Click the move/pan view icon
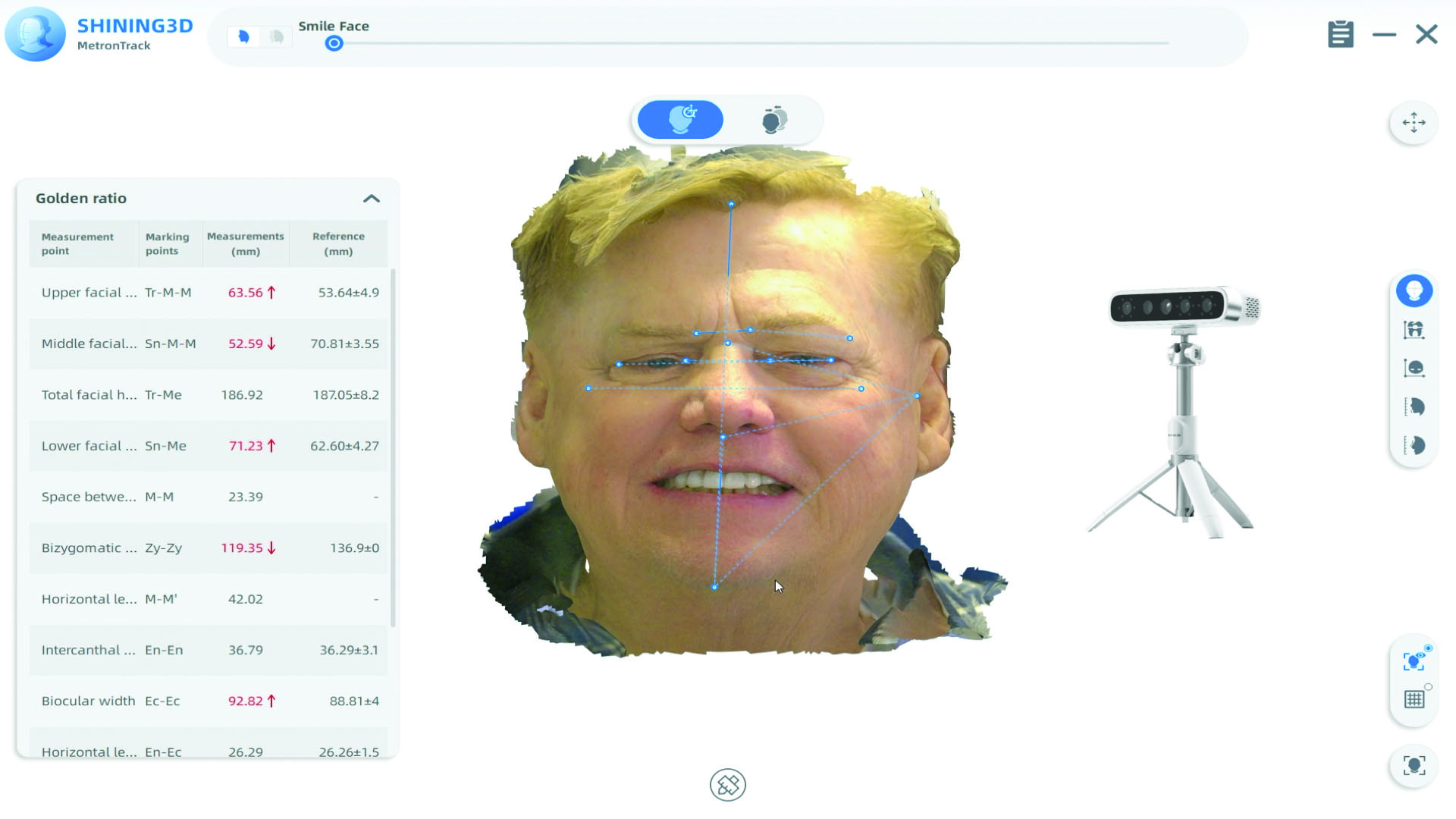The width and height of the screenshot is (1456, 819). (1414, 123)
